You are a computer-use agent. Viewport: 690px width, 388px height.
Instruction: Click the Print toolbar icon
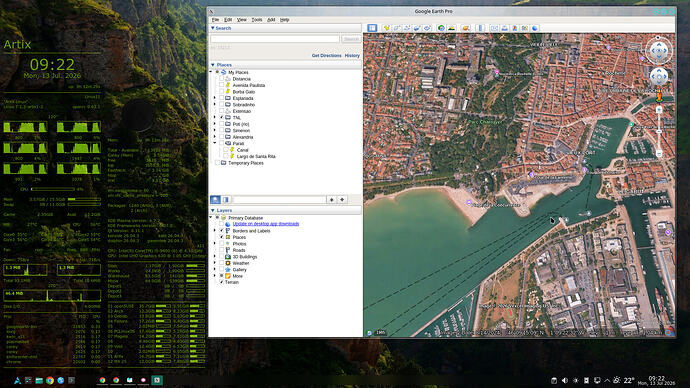point(505,28)
